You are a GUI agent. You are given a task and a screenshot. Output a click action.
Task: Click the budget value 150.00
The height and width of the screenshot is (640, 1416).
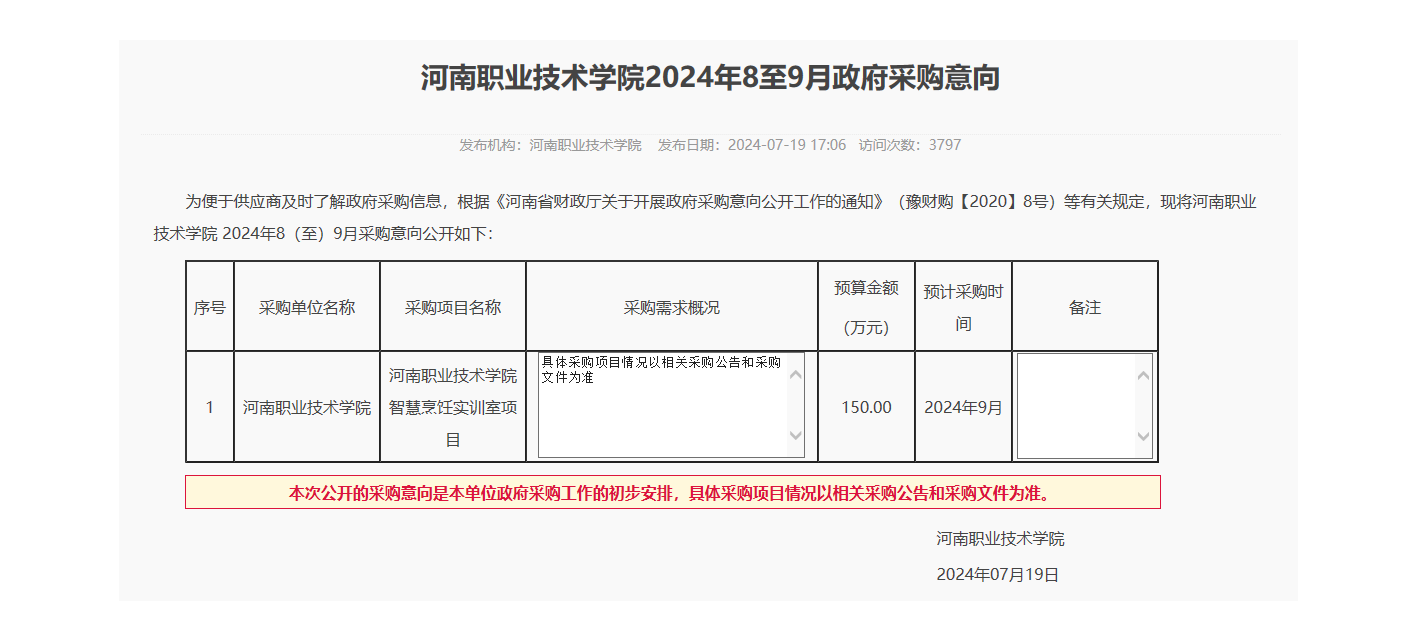point(866,407)
